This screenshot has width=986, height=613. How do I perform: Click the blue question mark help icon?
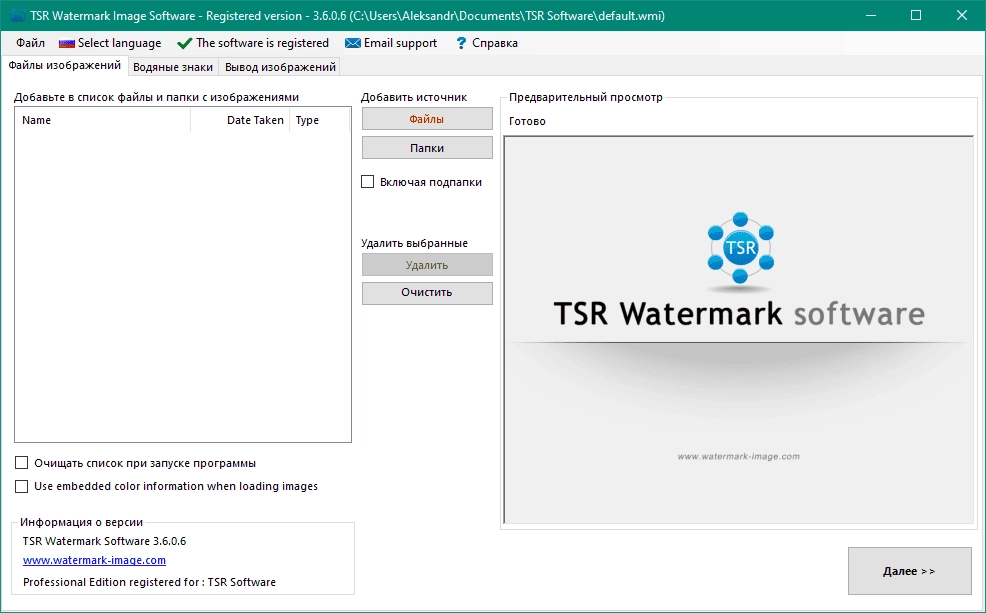pos(461,43)
